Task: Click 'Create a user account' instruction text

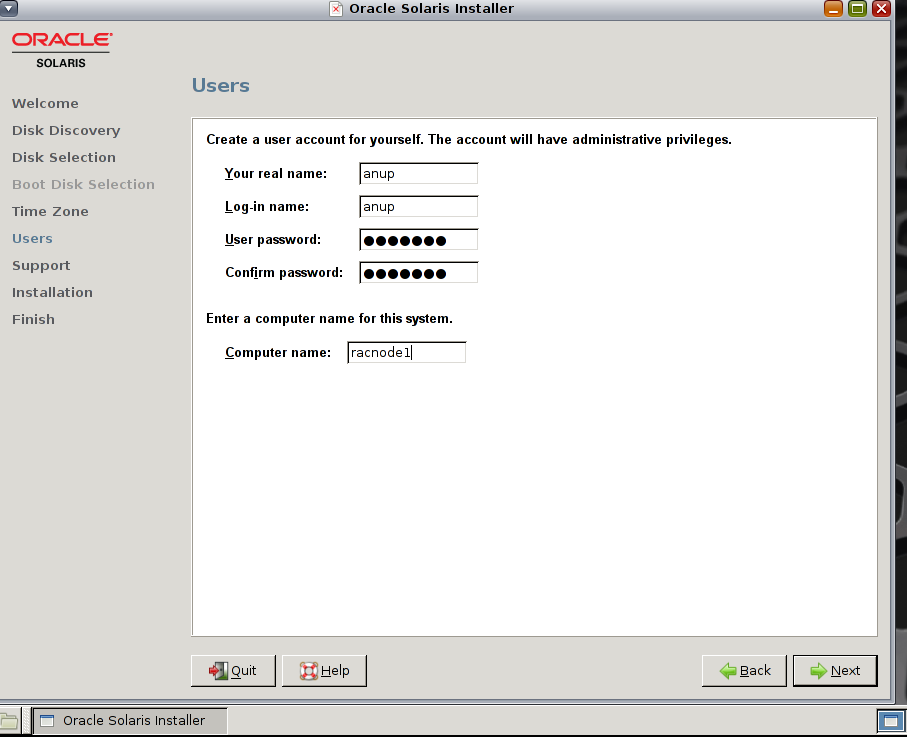Action: [469, 140]
